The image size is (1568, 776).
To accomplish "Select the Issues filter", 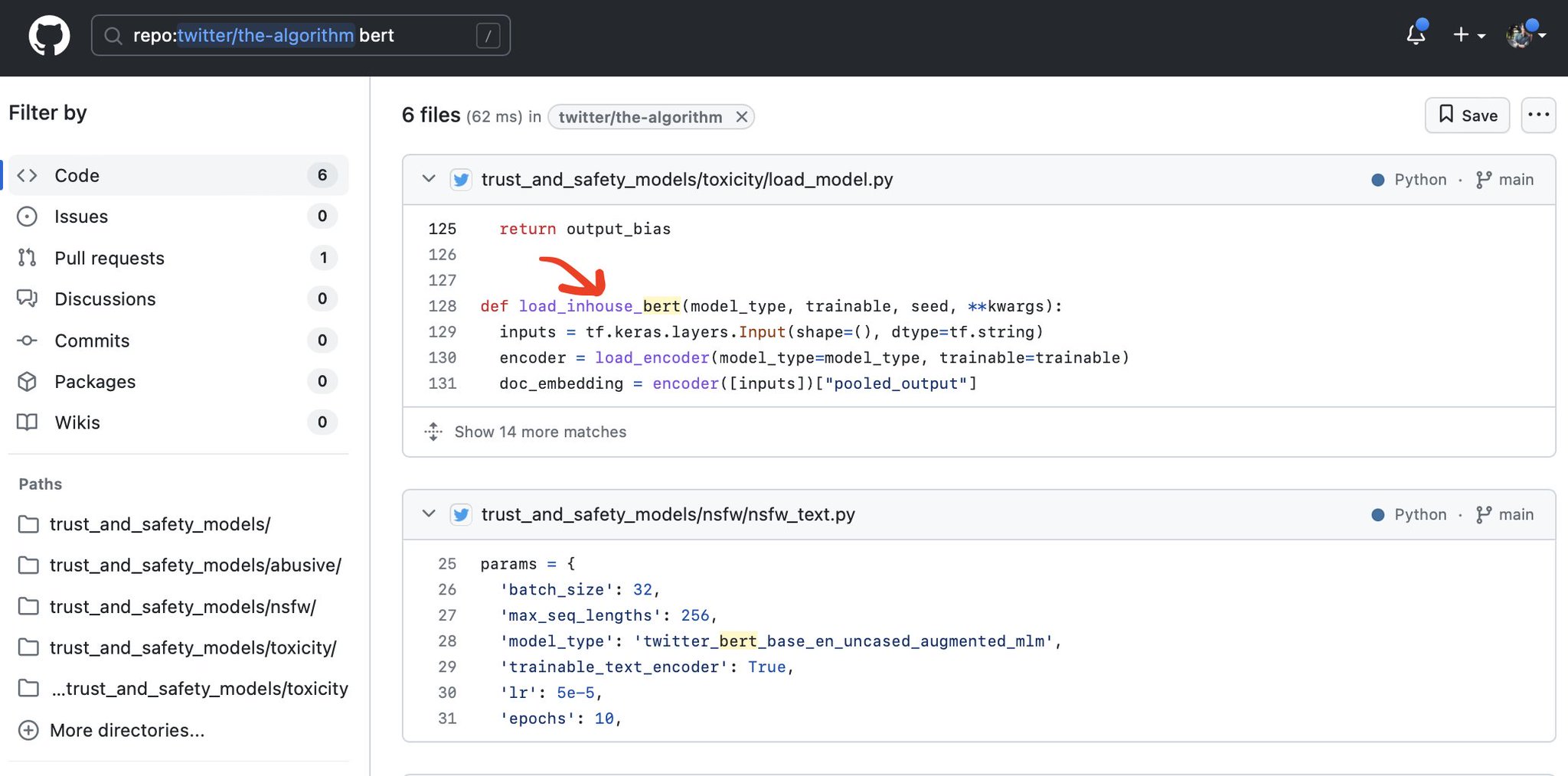I will coord(178,217).
